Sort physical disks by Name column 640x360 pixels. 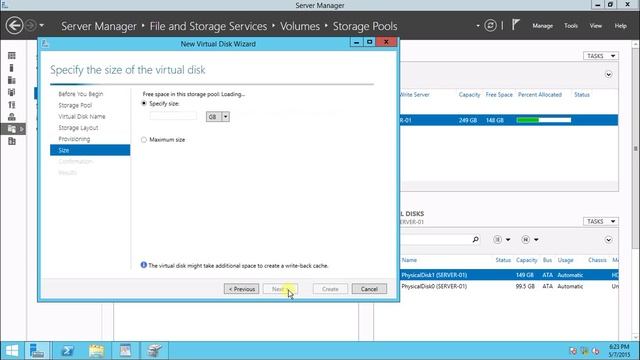point(409,260)
